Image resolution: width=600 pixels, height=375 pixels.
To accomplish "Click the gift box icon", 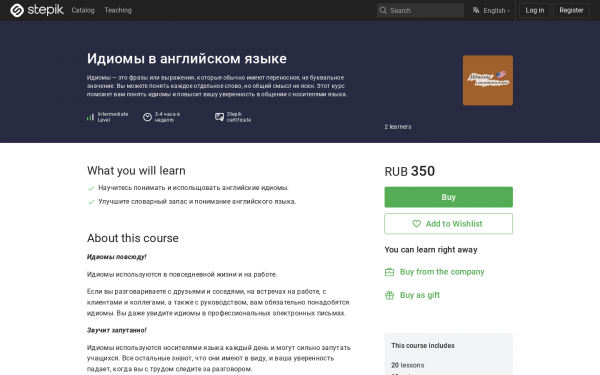I will pyautogui.click(x=389, y=295).
